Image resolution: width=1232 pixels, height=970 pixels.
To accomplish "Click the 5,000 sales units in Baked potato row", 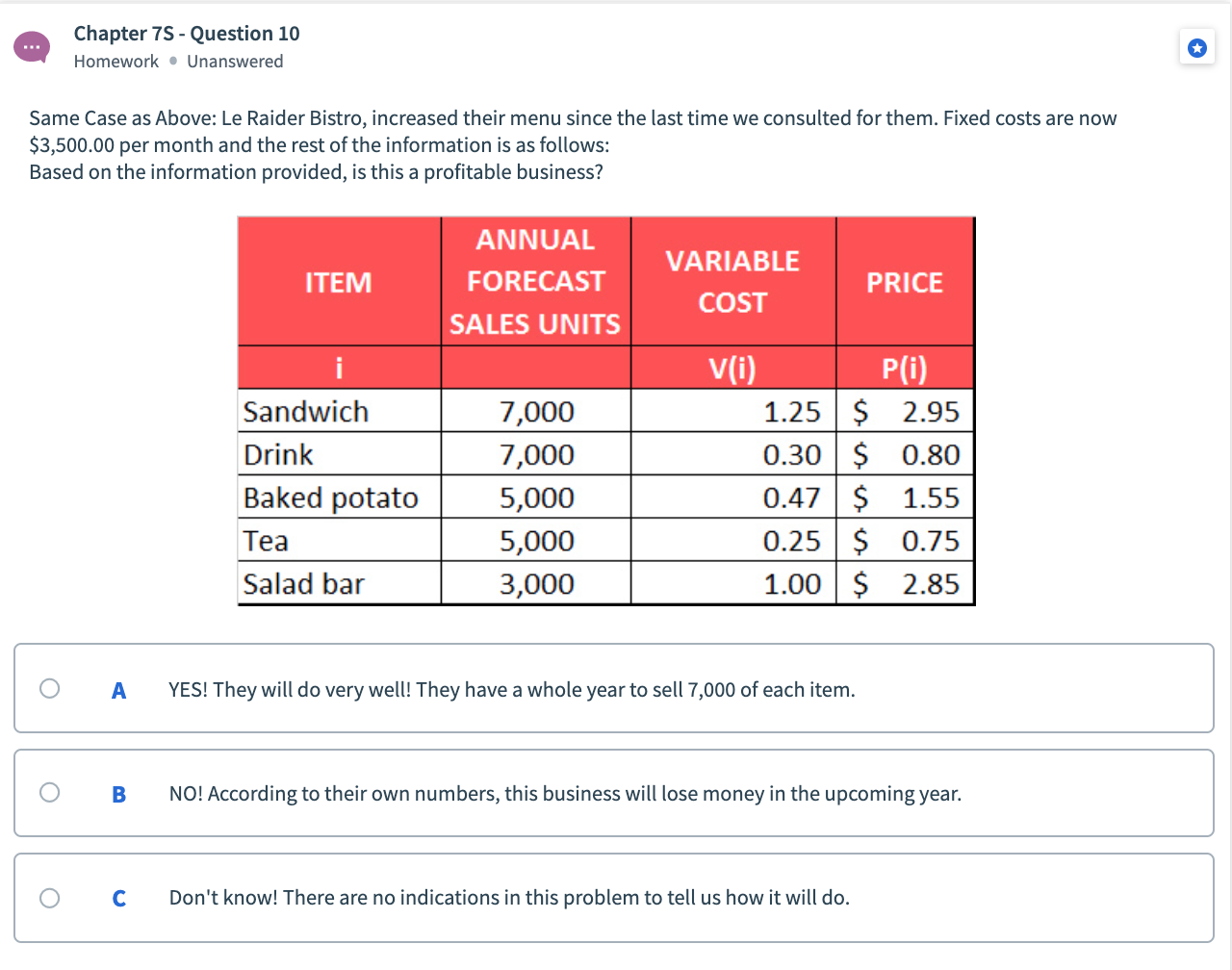I will [x=536, y=498].
